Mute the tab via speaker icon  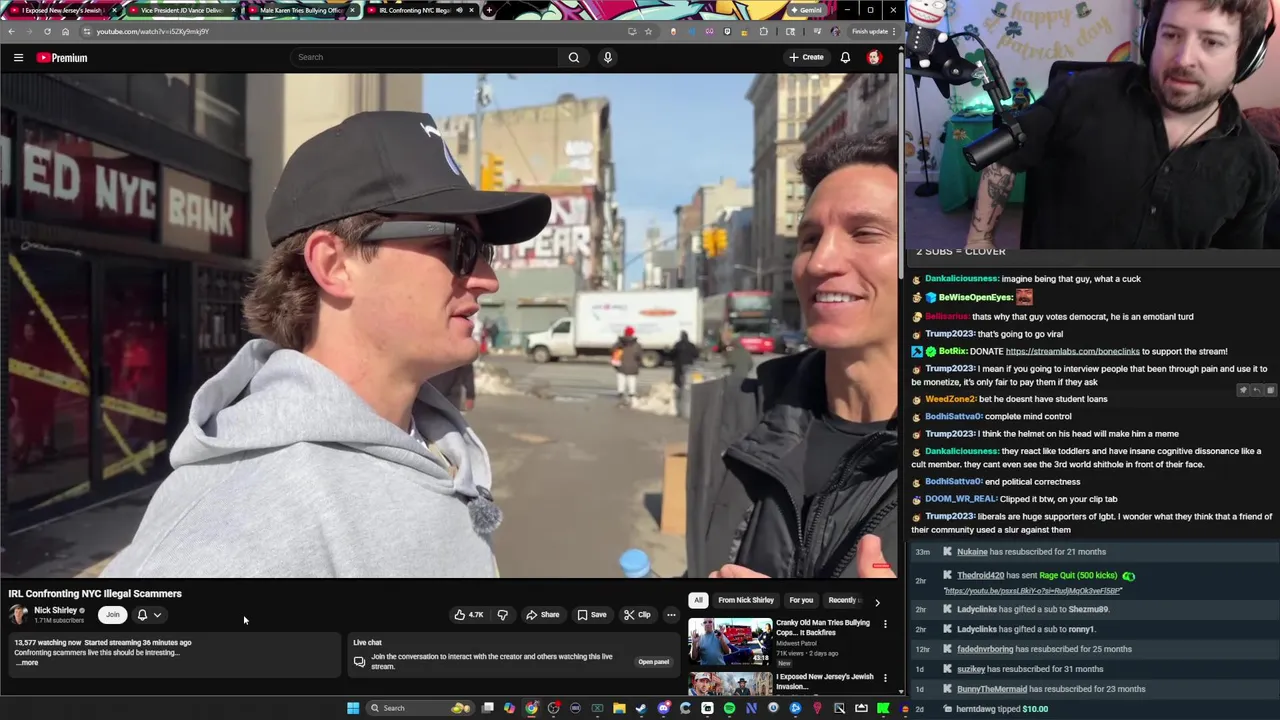[459, 10]
